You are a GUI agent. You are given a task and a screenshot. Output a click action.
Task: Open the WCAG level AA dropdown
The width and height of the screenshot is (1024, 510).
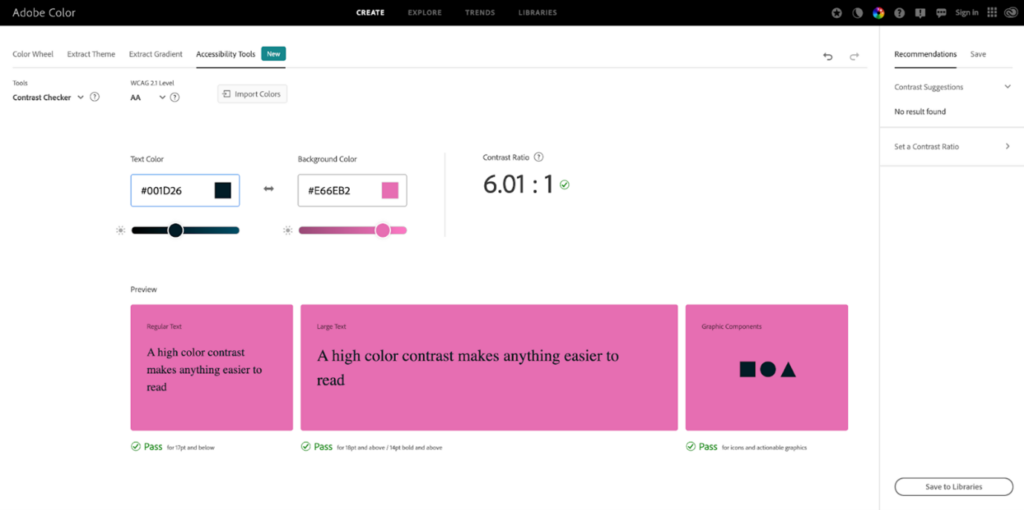click(x=148, y=97)
